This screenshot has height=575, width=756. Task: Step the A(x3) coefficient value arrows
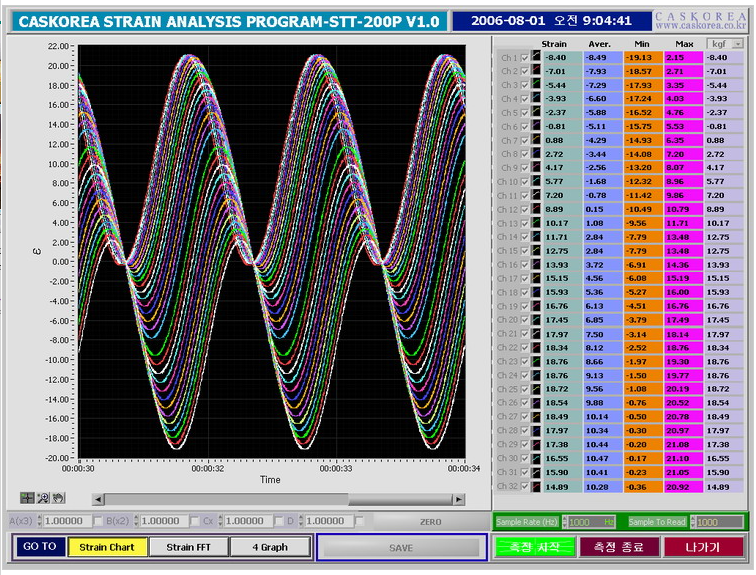[x=40, y=521]
